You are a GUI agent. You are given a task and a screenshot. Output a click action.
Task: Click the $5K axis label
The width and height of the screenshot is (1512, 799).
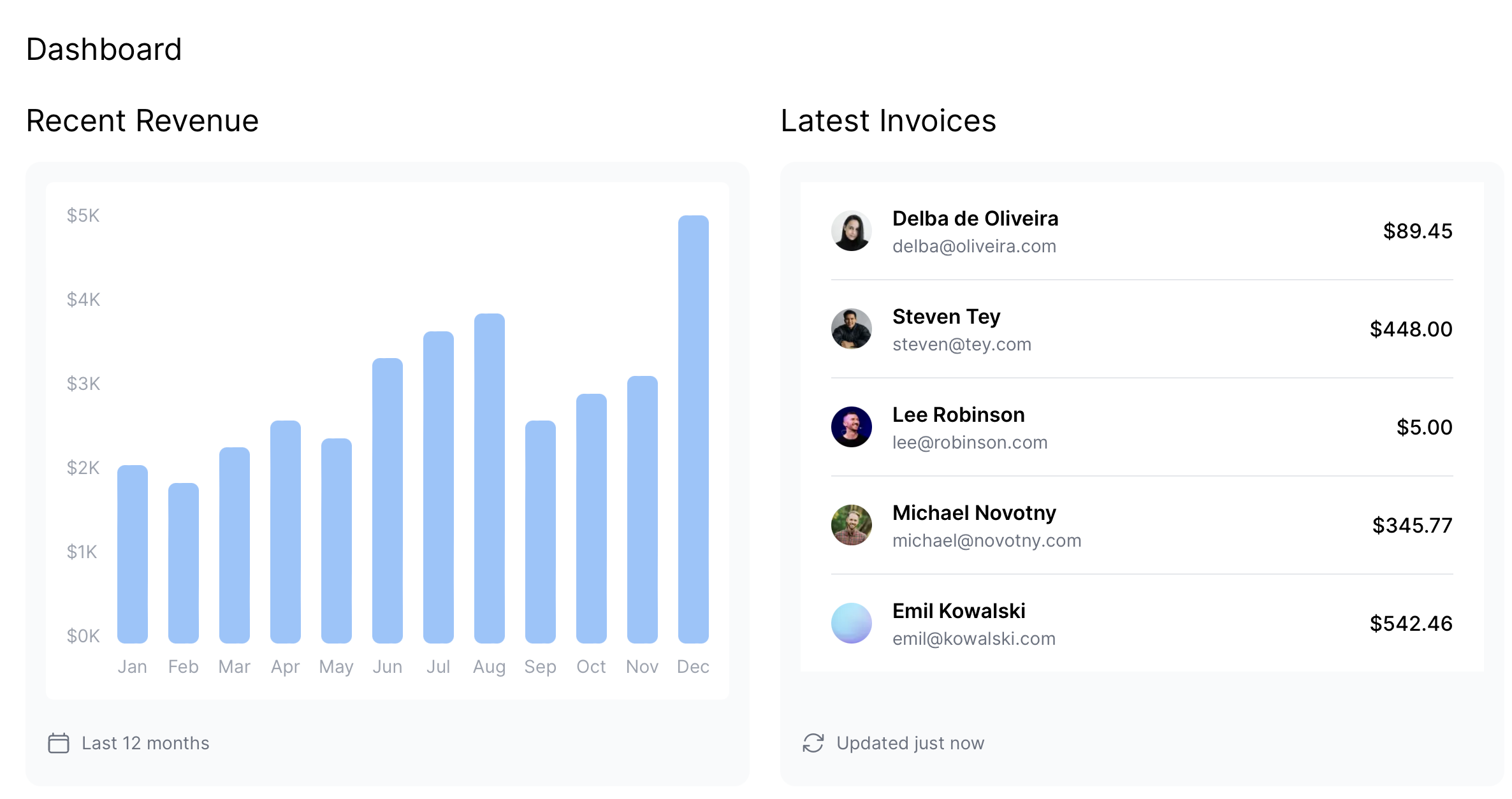coord(83,215)
